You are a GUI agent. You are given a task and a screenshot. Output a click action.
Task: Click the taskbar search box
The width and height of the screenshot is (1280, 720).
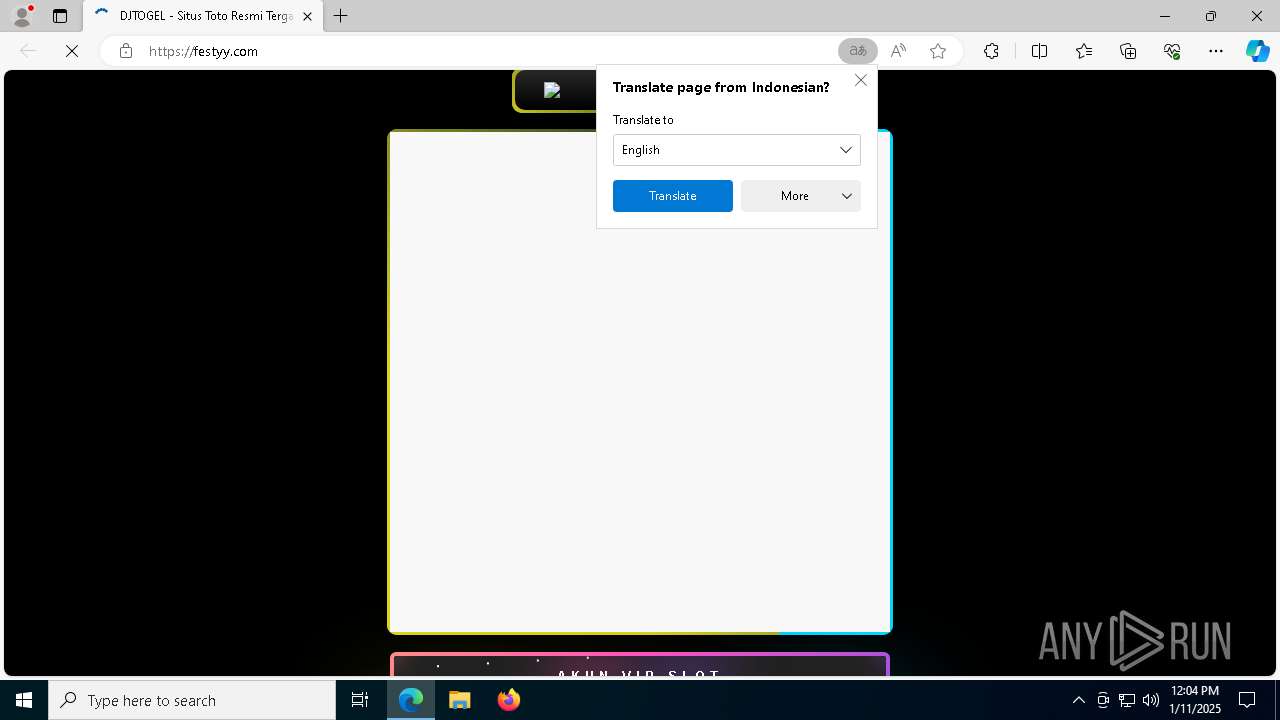point(192,700)
